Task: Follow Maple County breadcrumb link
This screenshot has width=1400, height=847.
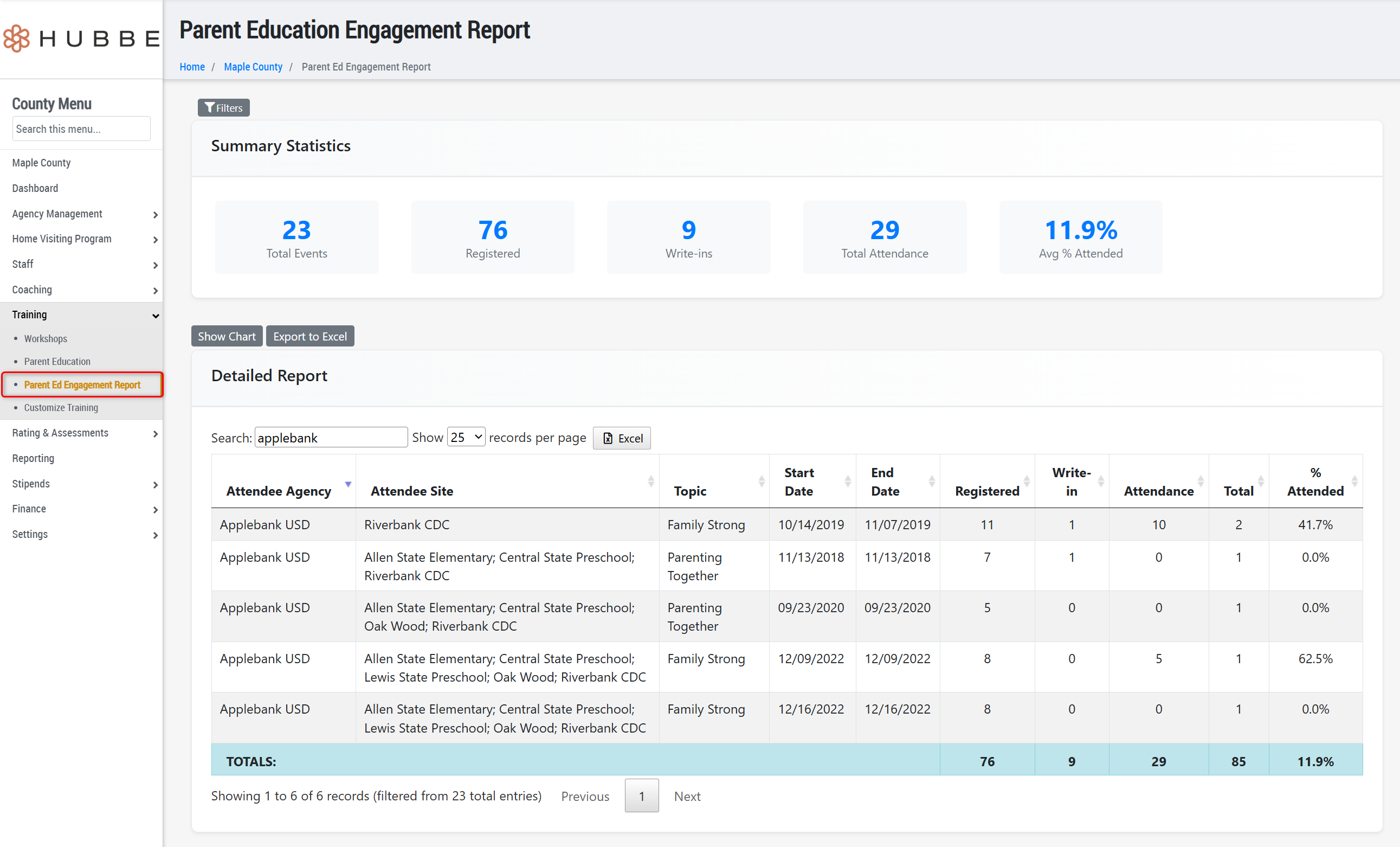Action: pyautogui.click(x=253, y=67)
